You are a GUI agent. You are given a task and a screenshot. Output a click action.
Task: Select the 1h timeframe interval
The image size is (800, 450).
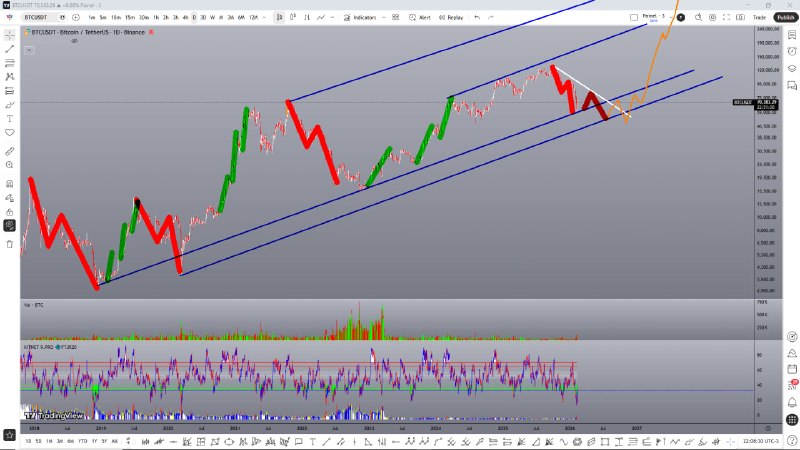tap(155, 17)
